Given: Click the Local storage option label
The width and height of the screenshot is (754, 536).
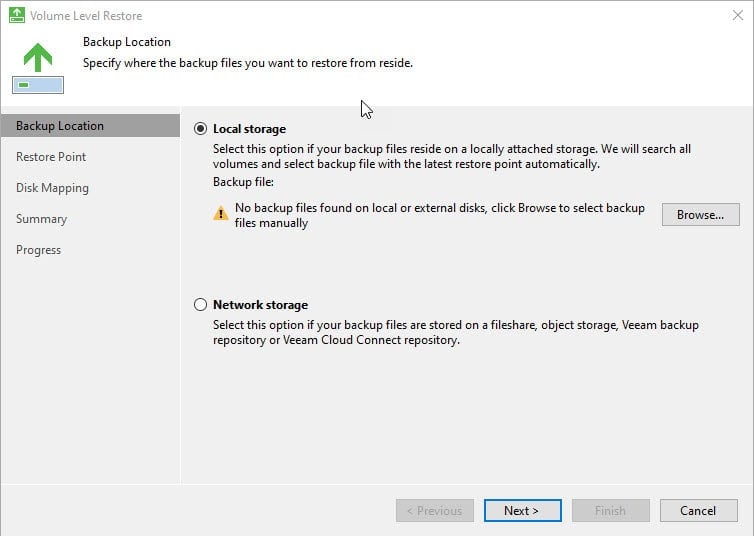Looking at the screenshot, I should [249, 129].
